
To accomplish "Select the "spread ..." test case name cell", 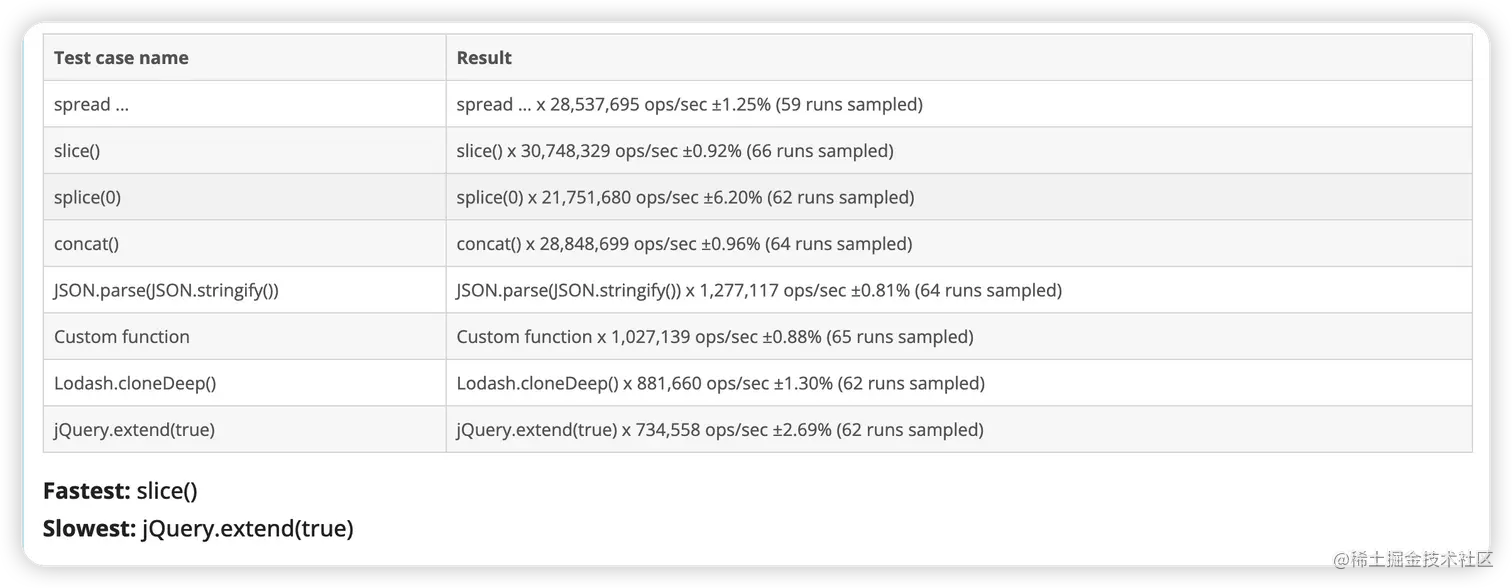I will [91, 104].
